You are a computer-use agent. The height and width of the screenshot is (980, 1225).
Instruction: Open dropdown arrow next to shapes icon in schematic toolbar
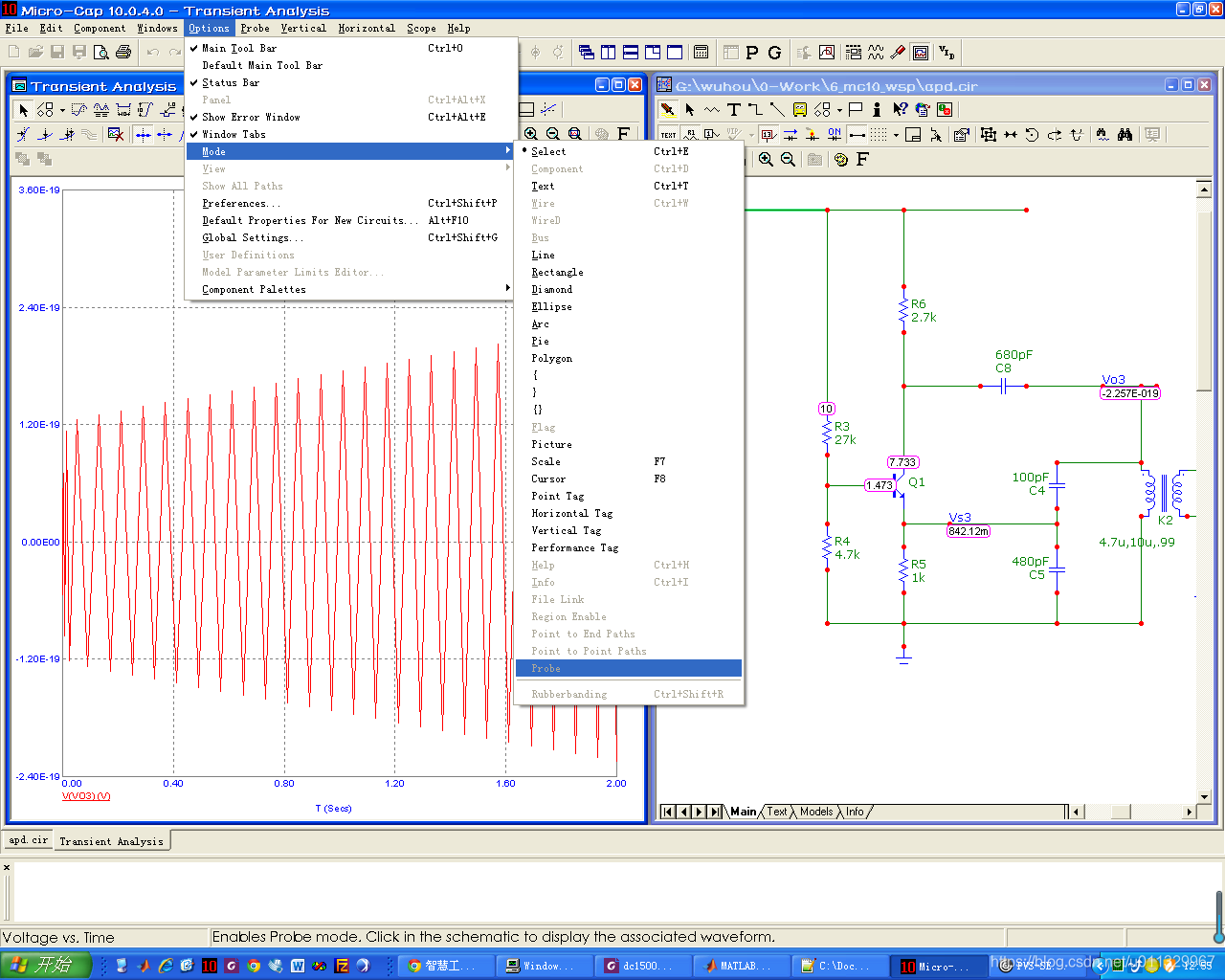839,109
